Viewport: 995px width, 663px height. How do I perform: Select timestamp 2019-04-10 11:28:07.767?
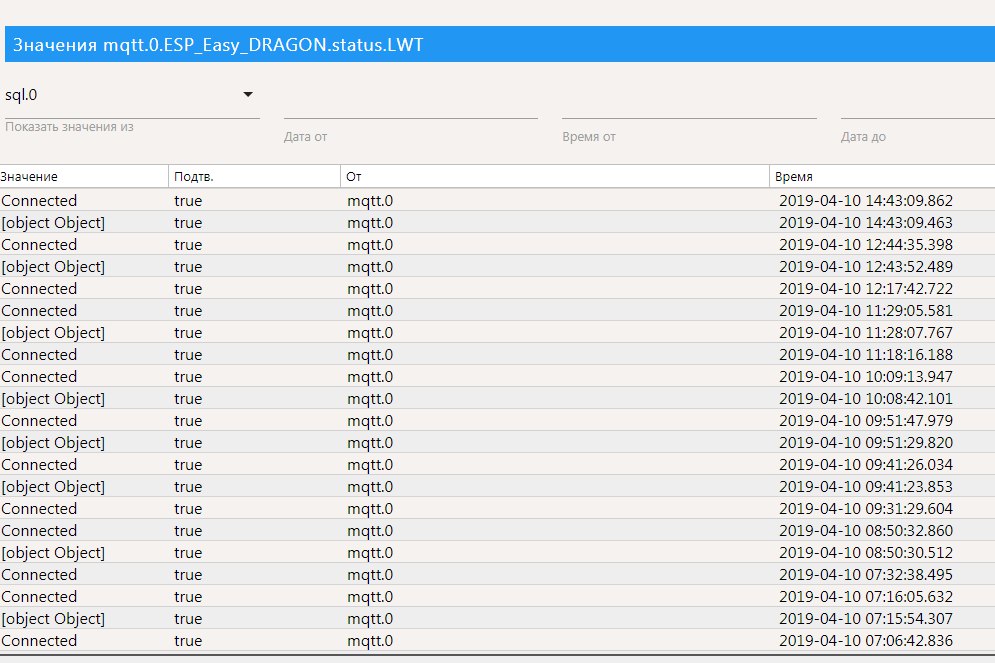[866, 332]
